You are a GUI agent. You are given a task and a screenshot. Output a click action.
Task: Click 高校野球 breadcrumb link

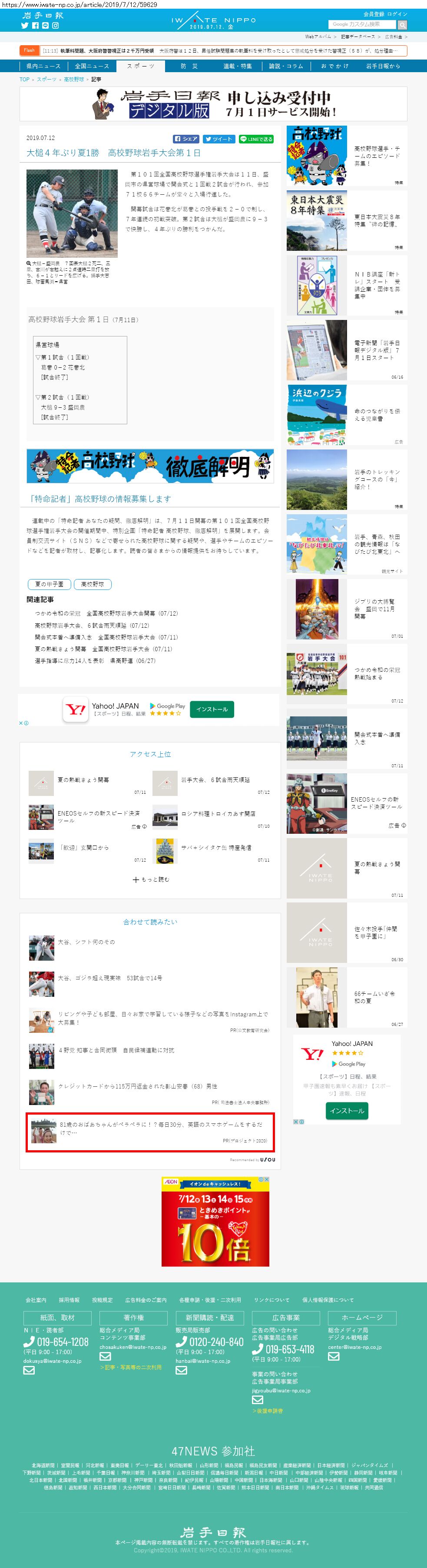[73, 79]
